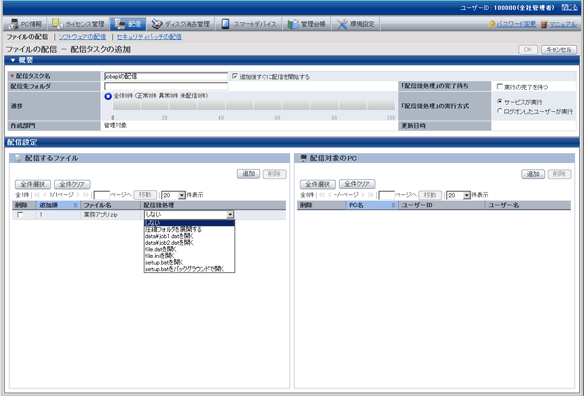The width and height of the screenshot is (584, 396).
Task: Click the 配信先フォルダ input field
Action: (166, 86)
